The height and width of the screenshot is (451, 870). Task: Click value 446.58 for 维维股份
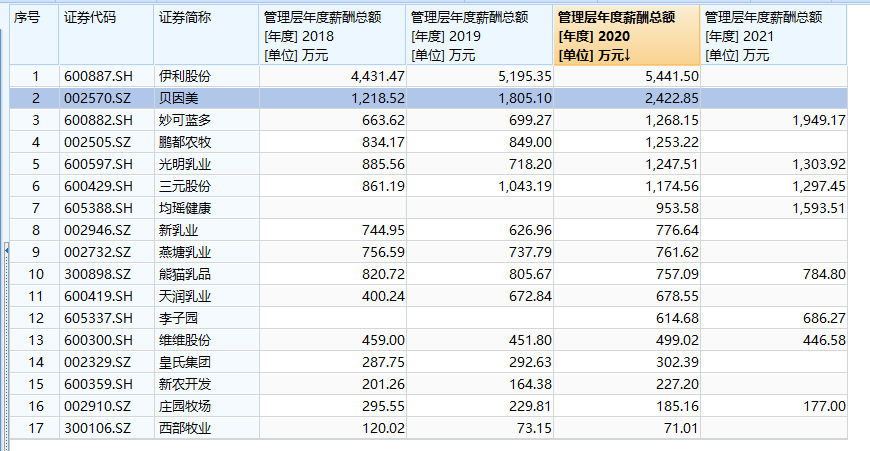point(825,340)
